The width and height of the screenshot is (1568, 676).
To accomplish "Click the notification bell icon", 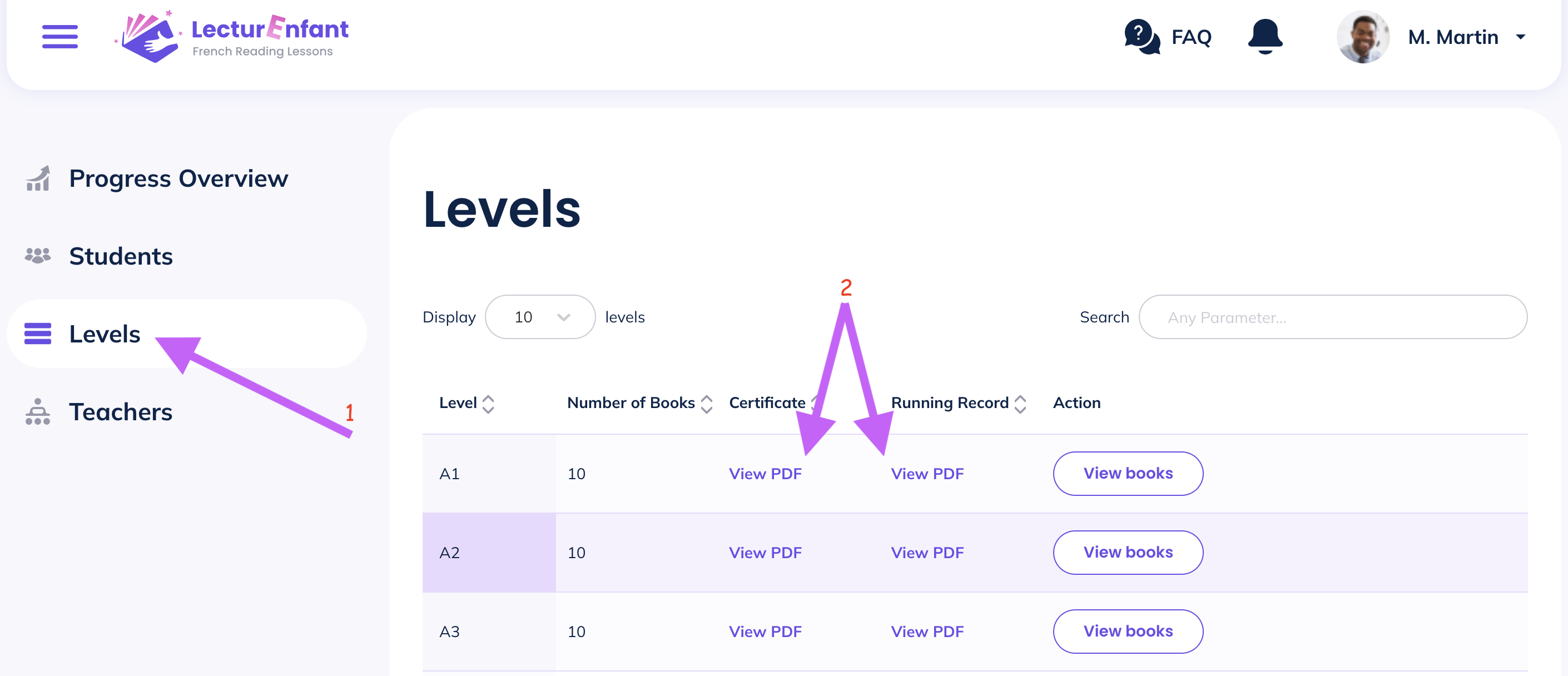I will tap(1265, 36).
